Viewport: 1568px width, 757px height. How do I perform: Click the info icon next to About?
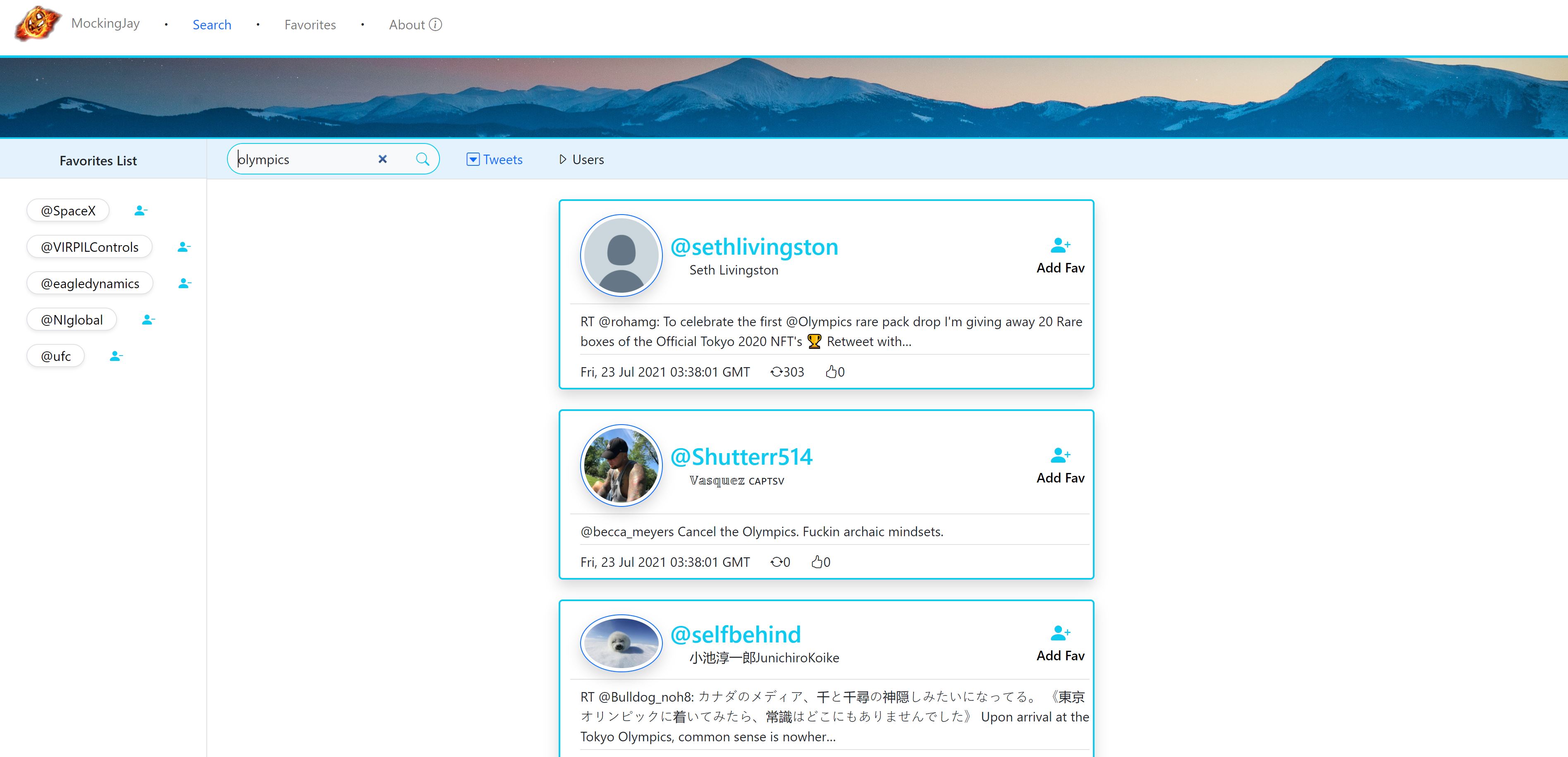pos(436,24)
